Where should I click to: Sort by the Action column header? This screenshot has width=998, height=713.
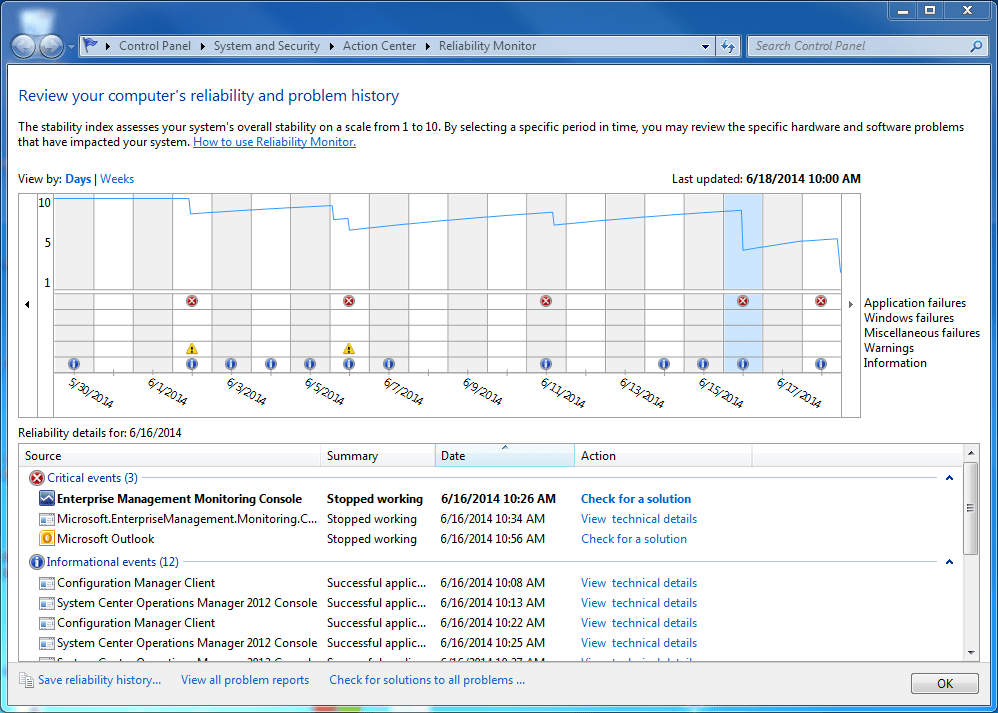[x=663, y=456]
